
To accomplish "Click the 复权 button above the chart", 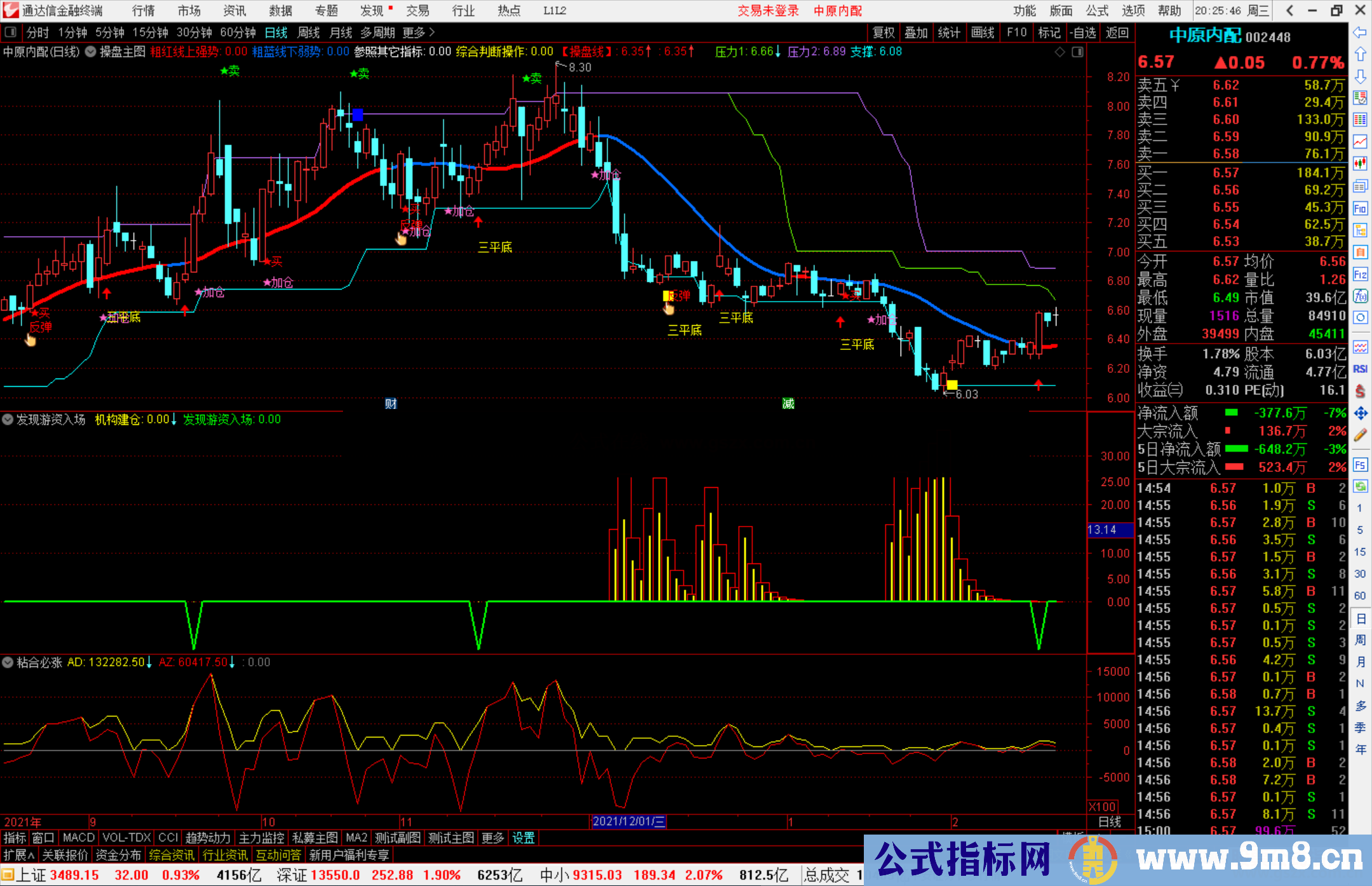I will point(884,32).
